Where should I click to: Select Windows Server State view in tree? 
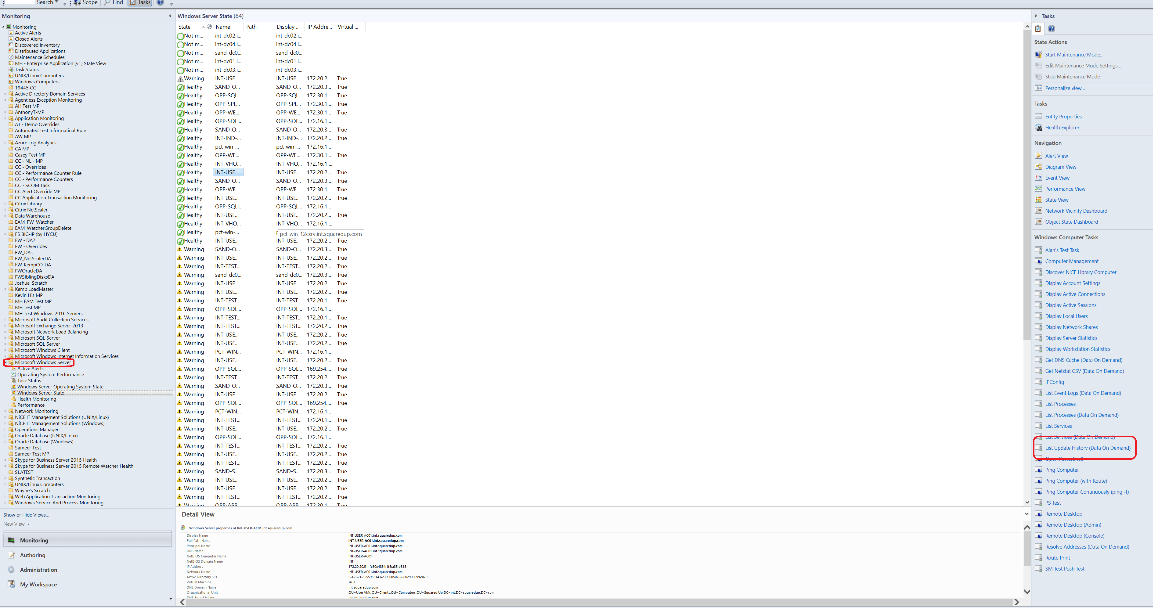40,393
